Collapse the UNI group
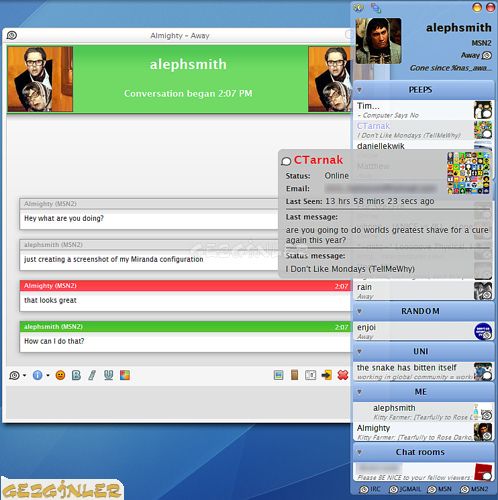 click(360, 351)
